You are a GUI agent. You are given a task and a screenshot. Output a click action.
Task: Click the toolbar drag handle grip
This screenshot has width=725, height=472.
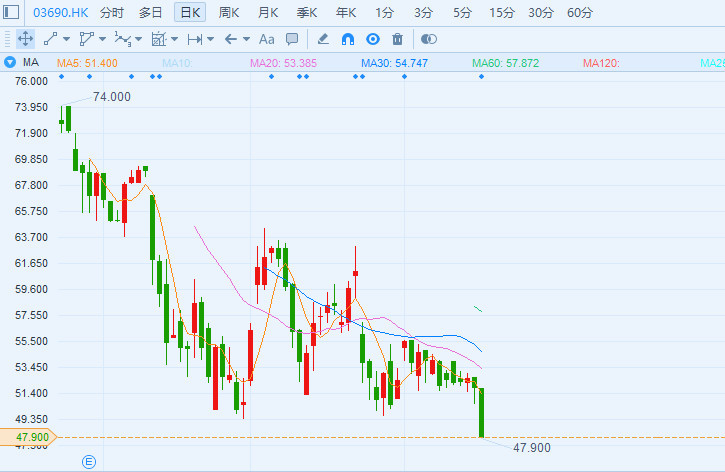coord(7,39)
